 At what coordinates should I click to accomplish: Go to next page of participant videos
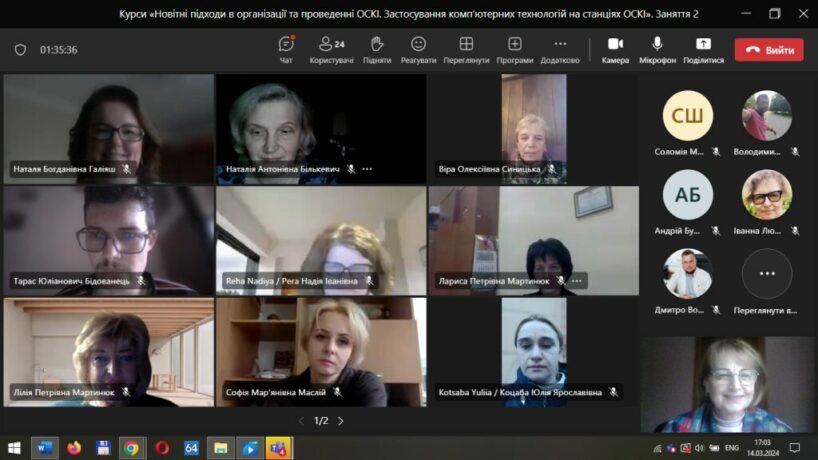coord(340,421)
